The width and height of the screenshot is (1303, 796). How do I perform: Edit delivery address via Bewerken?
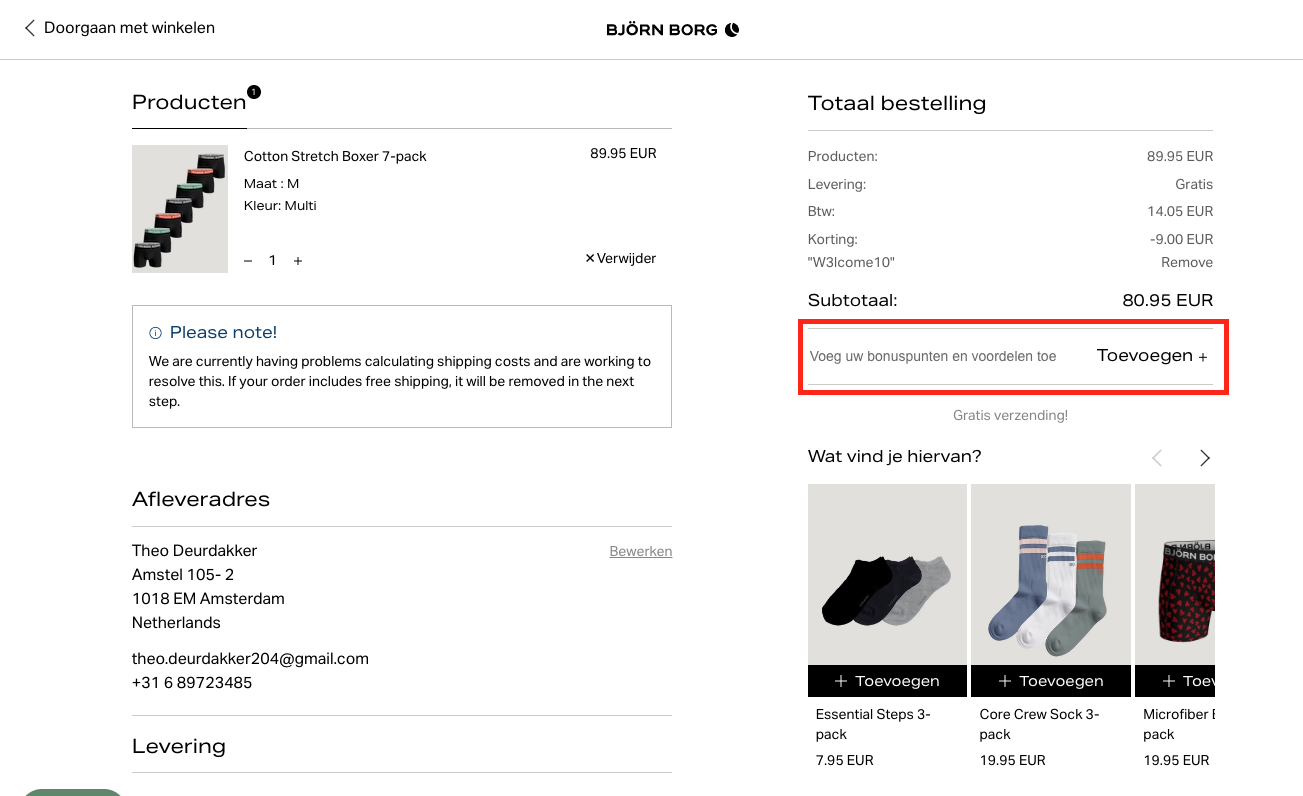(x=641, y=551)
